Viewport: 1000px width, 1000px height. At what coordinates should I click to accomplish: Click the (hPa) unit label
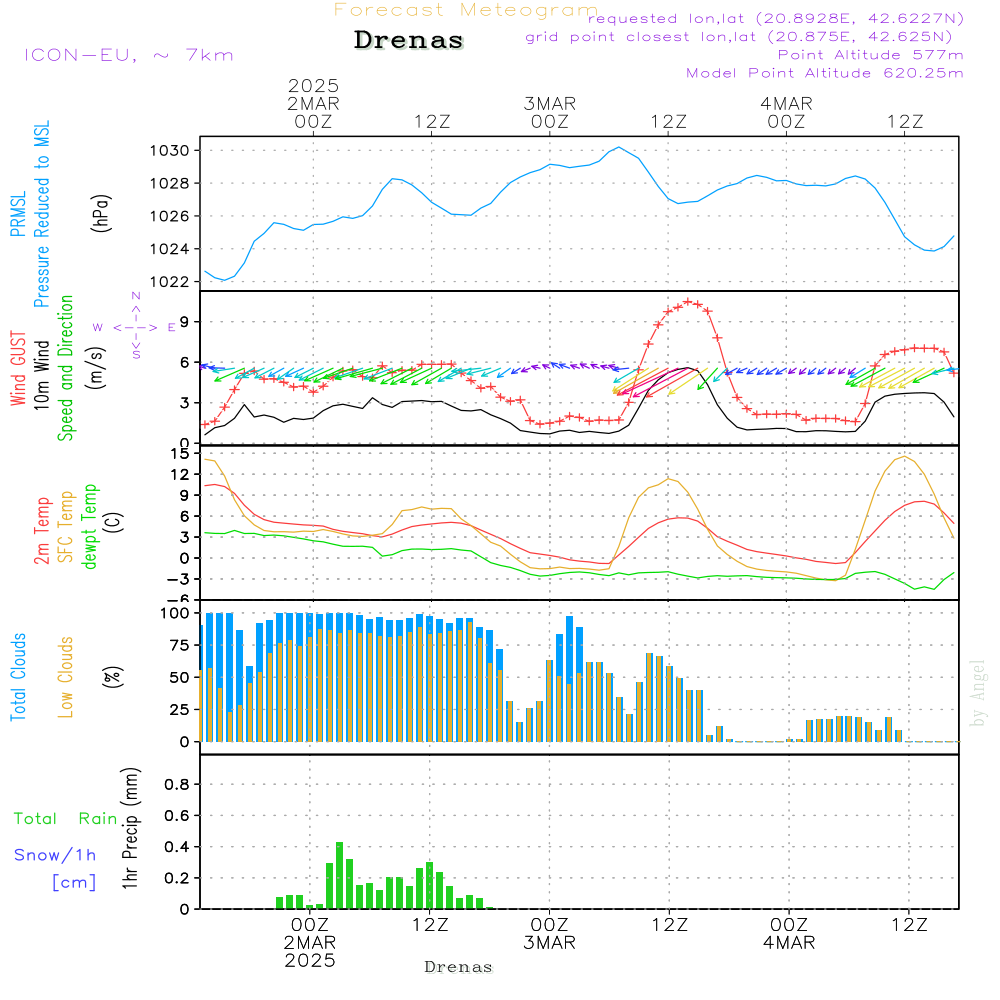pyautogui.click(x=101, y=212)
